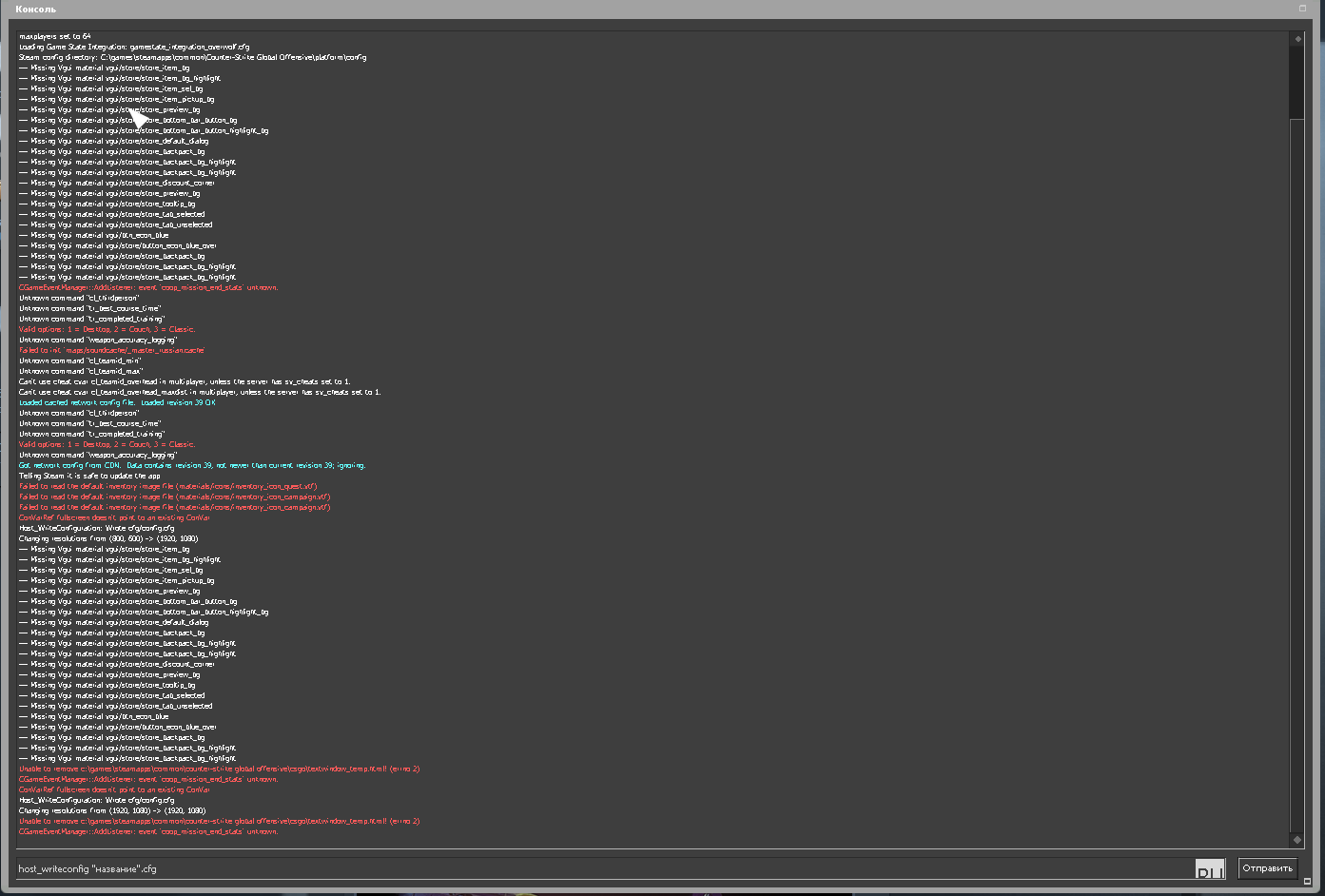Screen dimensions: 1325x896
Task: Click the 'cl_teamid_overhead_maxdist' cheat cvar line
Action: 200,392
